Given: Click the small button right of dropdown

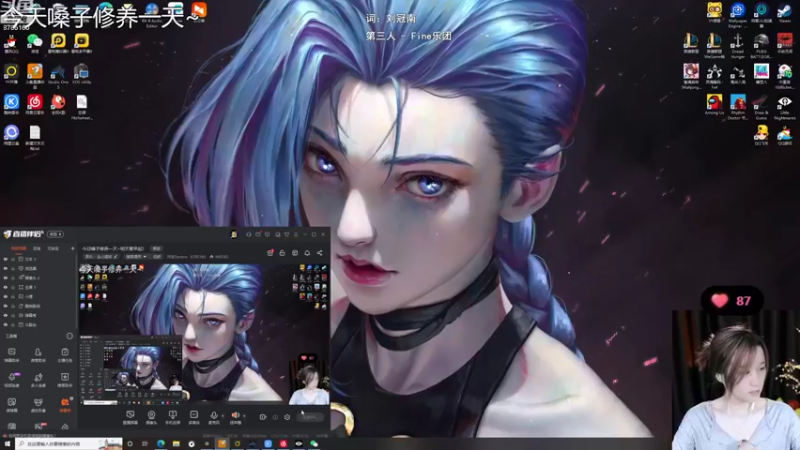Looking at the screenshot, I should click(x=157, y=257).
